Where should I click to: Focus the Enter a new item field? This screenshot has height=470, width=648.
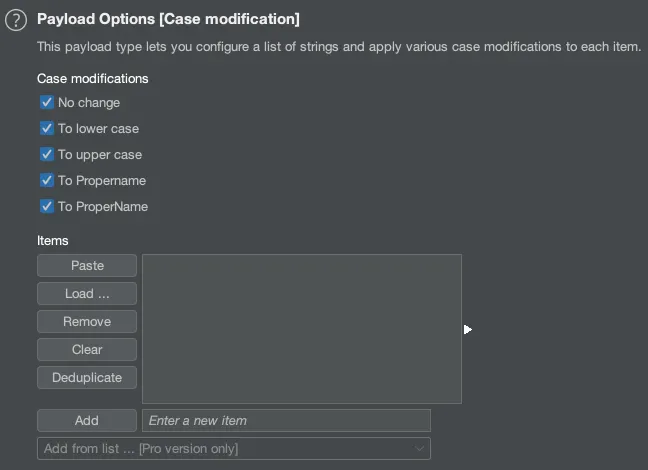pos(286,421)
